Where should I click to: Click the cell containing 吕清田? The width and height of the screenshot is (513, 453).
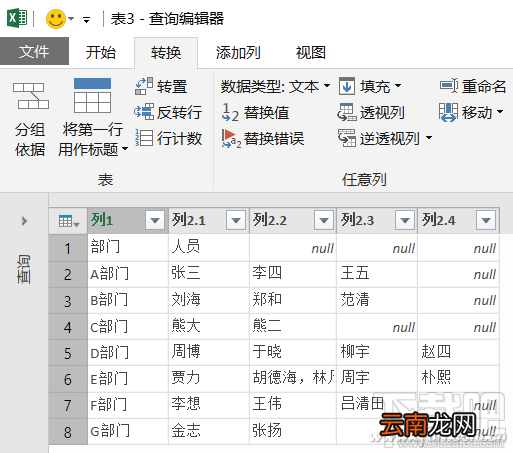pyautogui.click(x=377, y=405)
